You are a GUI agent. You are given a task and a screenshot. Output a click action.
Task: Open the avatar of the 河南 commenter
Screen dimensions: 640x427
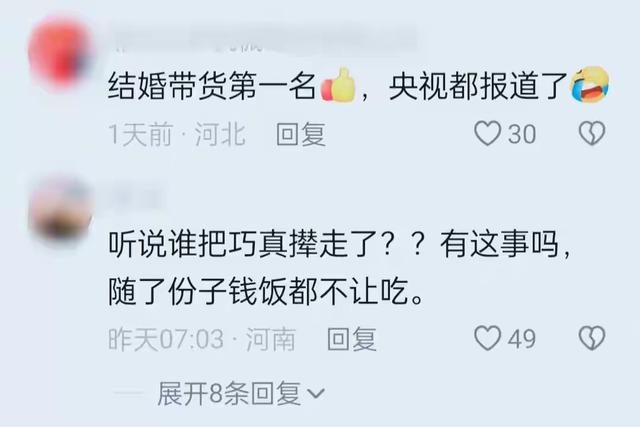[61, 211]
